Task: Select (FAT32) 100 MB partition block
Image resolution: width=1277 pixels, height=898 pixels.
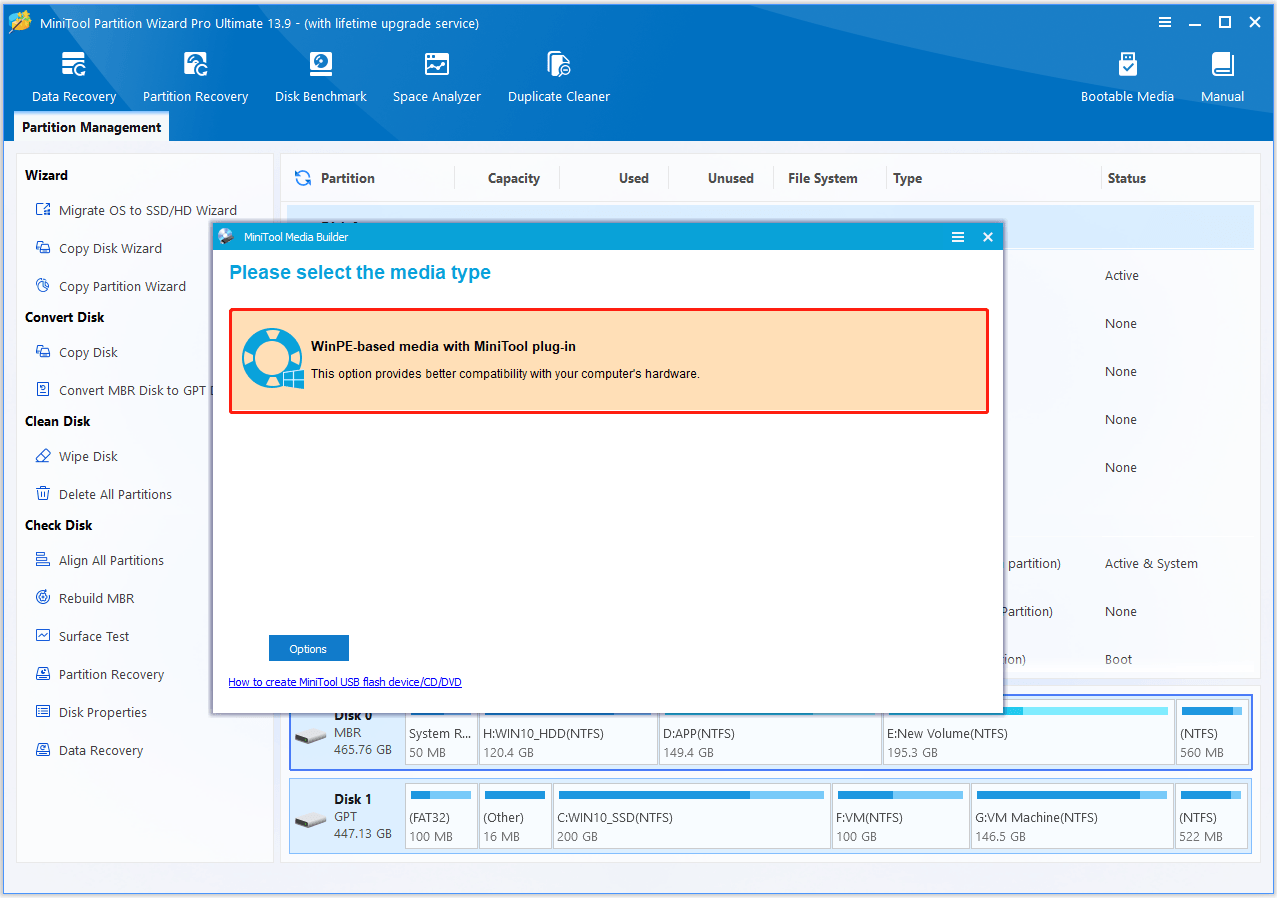Action: (441, 817)
